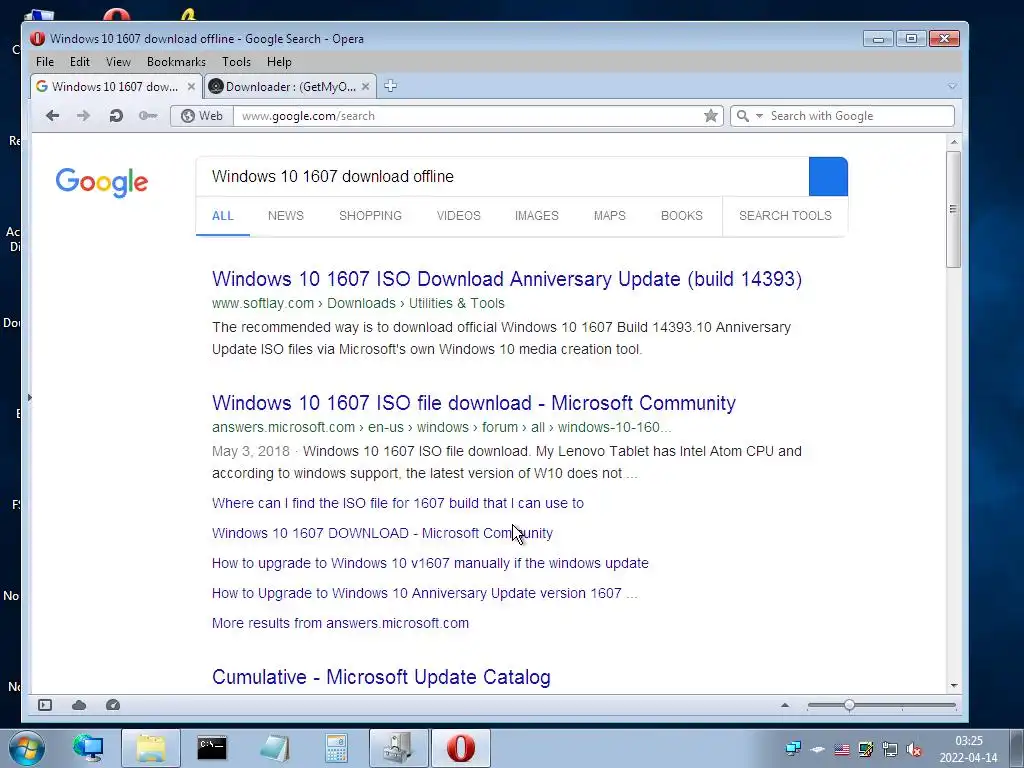Adjust the zoom slider handle
Viewport: 1024px width, 768px height.
[849, 705]
